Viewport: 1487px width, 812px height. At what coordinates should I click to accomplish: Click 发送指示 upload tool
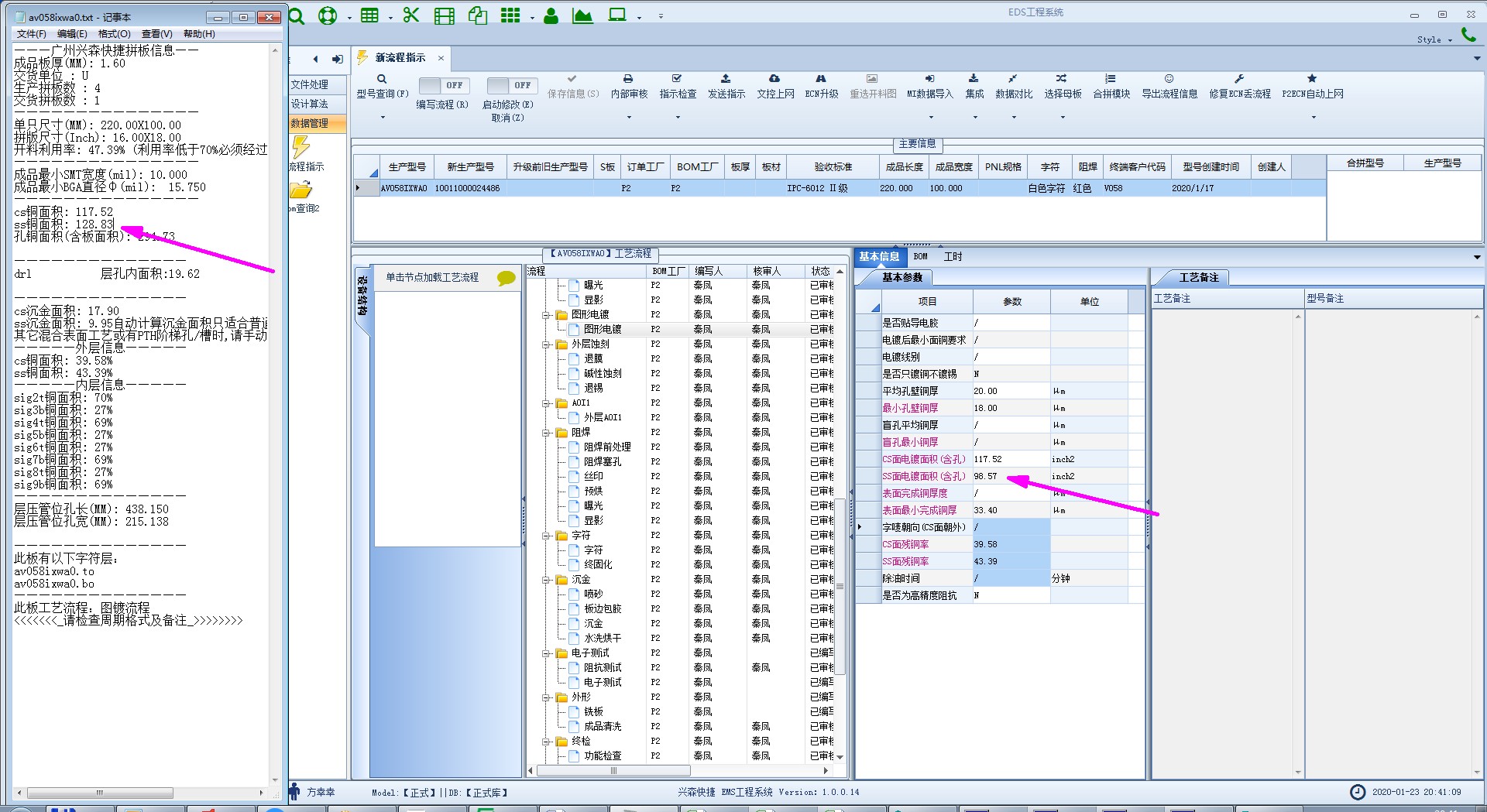726,87
